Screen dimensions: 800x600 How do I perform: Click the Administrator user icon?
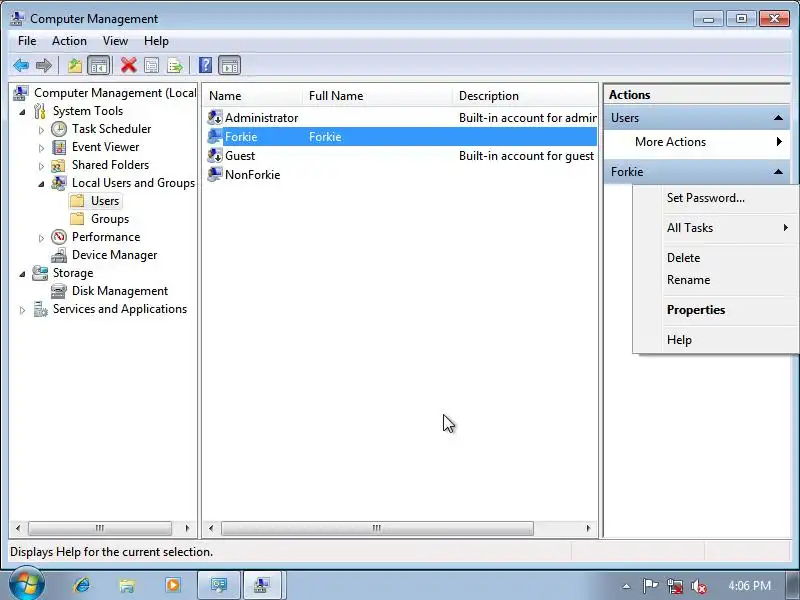click(x=215, y=117)
